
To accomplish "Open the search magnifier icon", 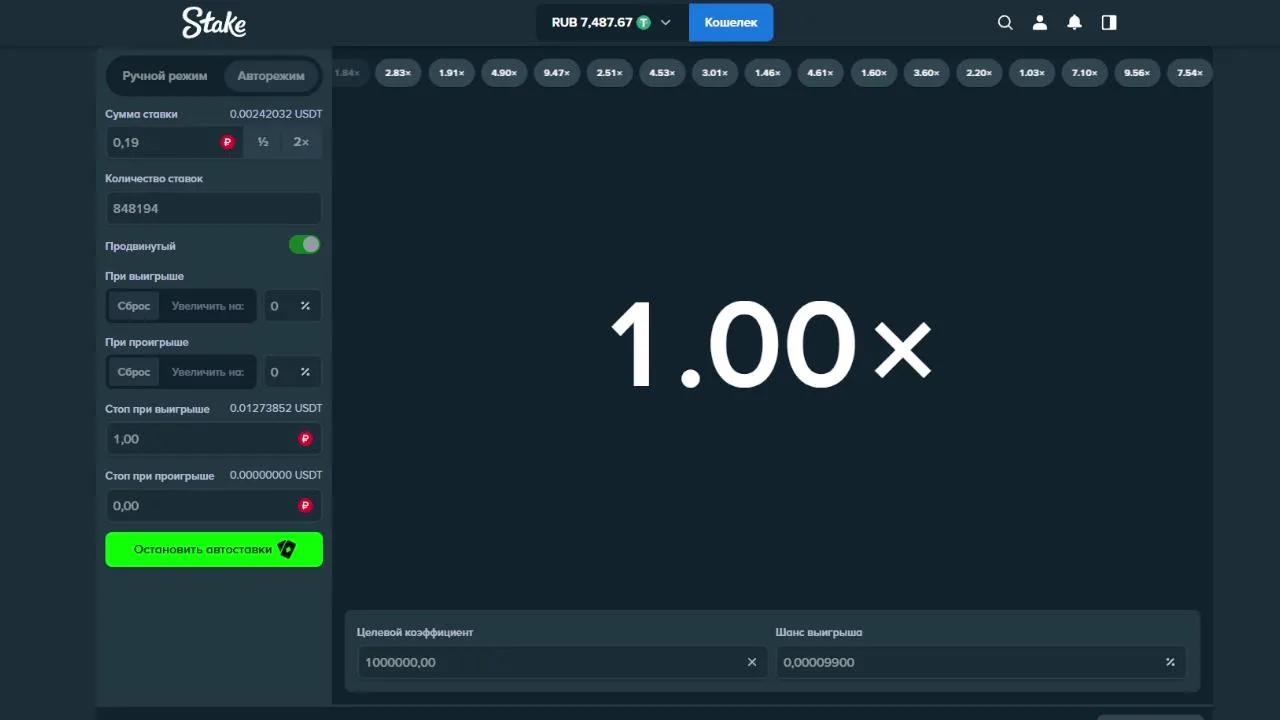I will [1005, 23].
